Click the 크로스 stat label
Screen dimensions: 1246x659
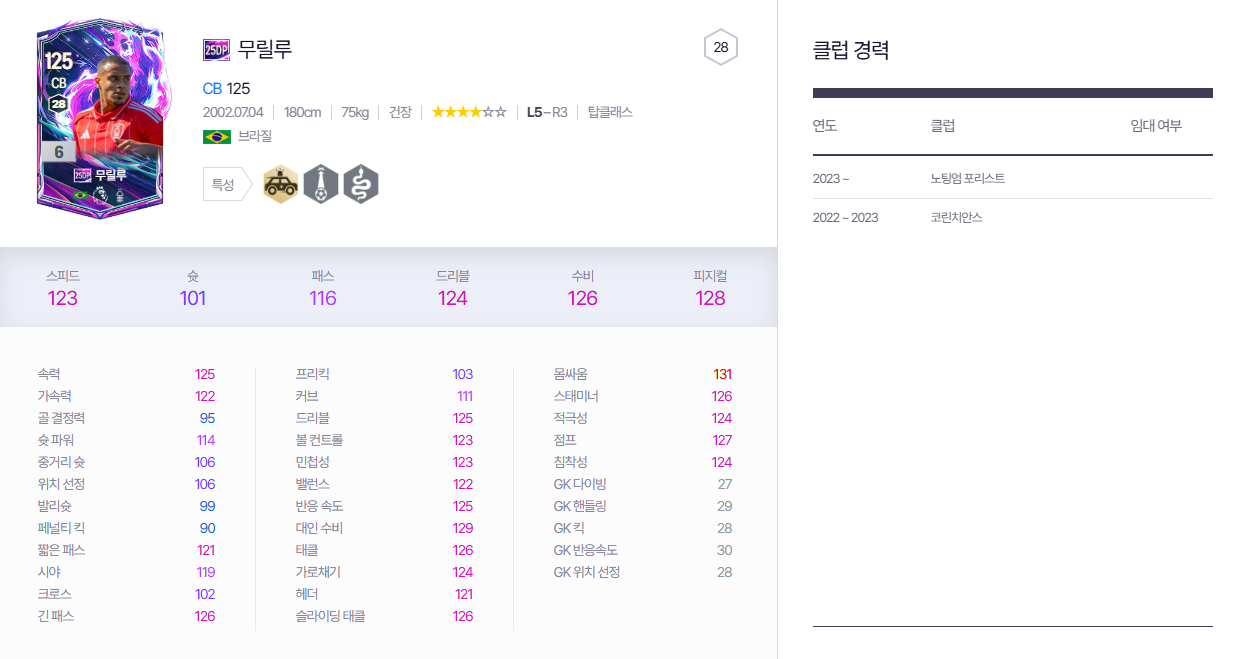[55, 594]
